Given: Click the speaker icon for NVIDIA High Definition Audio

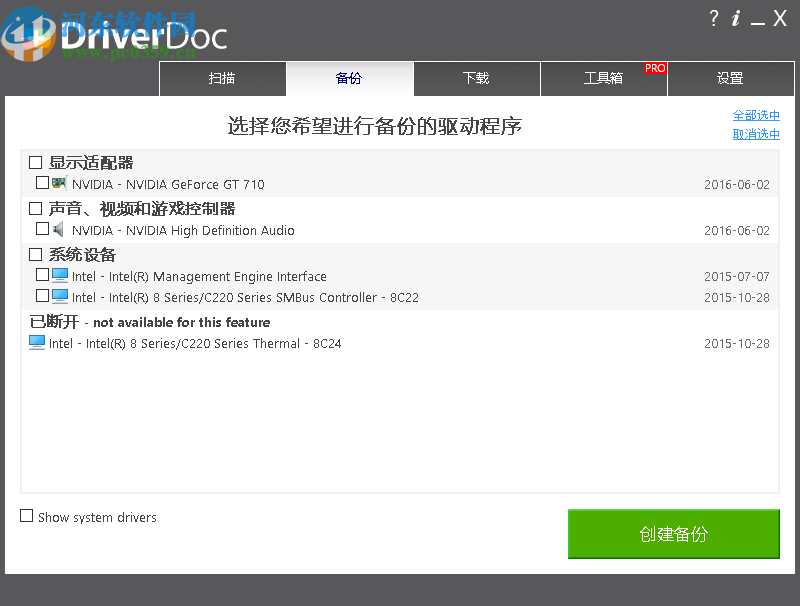Looking at the screenshot, I should point(58,230).
